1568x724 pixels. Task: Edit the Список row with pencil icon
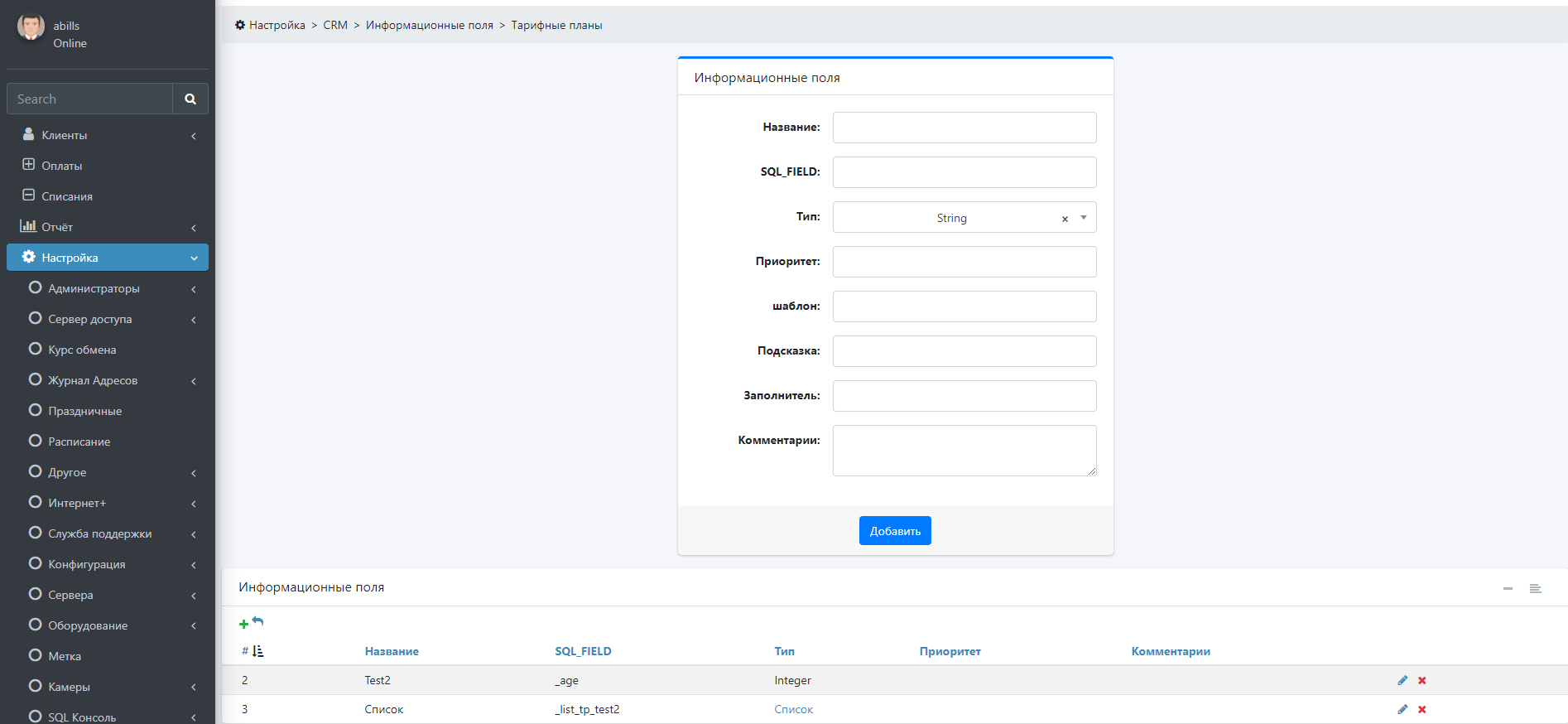(x=1402, y=709)
